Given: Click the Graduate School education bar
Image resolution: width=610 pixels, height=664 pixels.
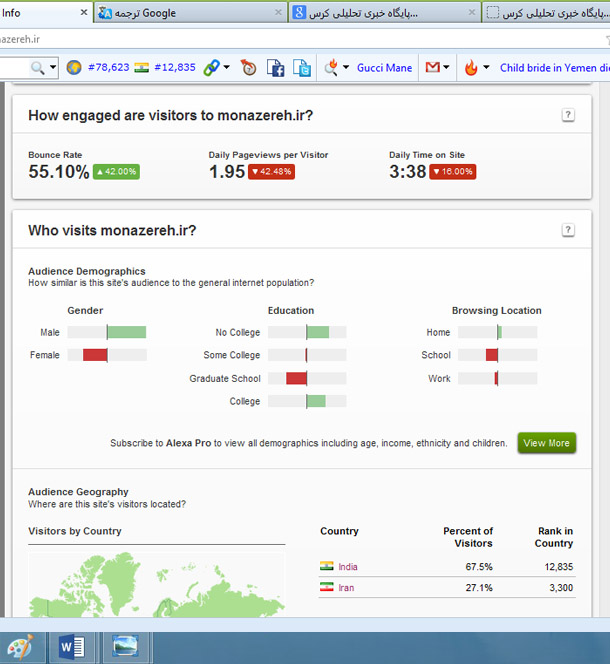Looking at the screenshot, I should [307, 378].
